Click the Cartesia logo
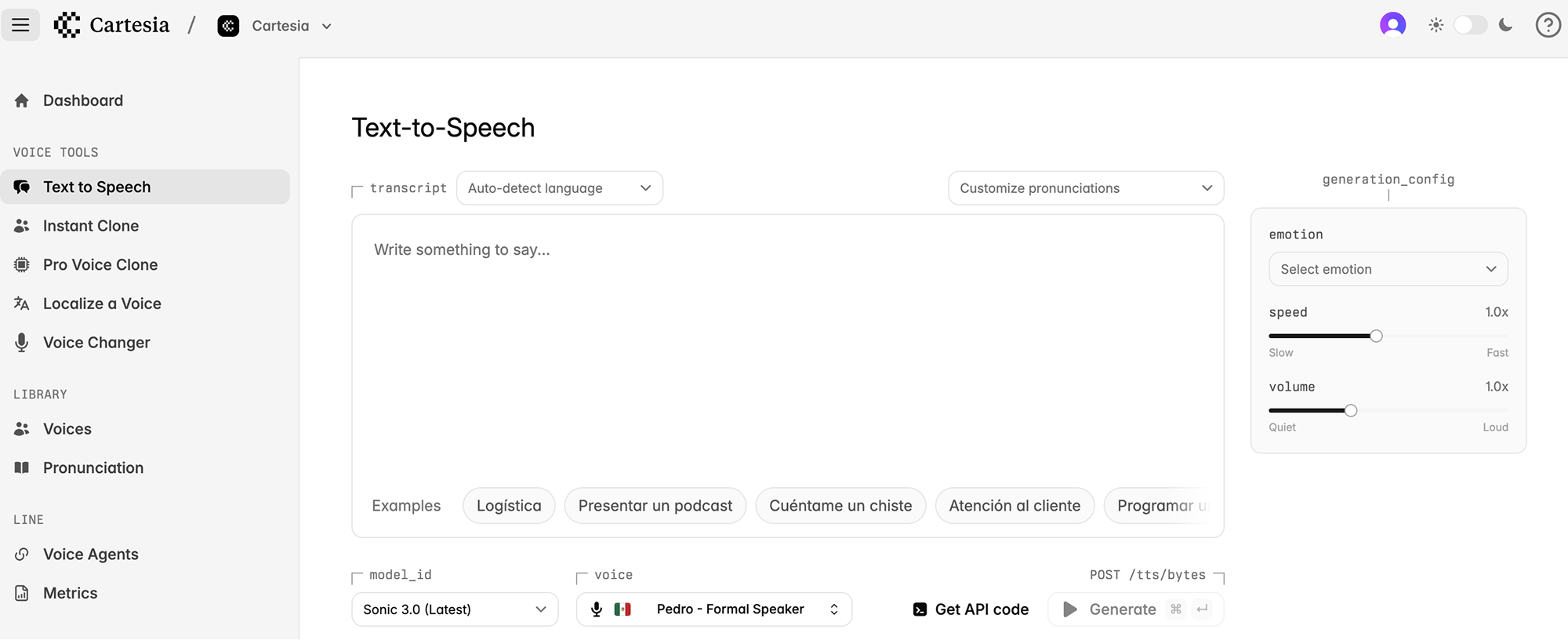1568x640 pixels. (x=111, y=25)
